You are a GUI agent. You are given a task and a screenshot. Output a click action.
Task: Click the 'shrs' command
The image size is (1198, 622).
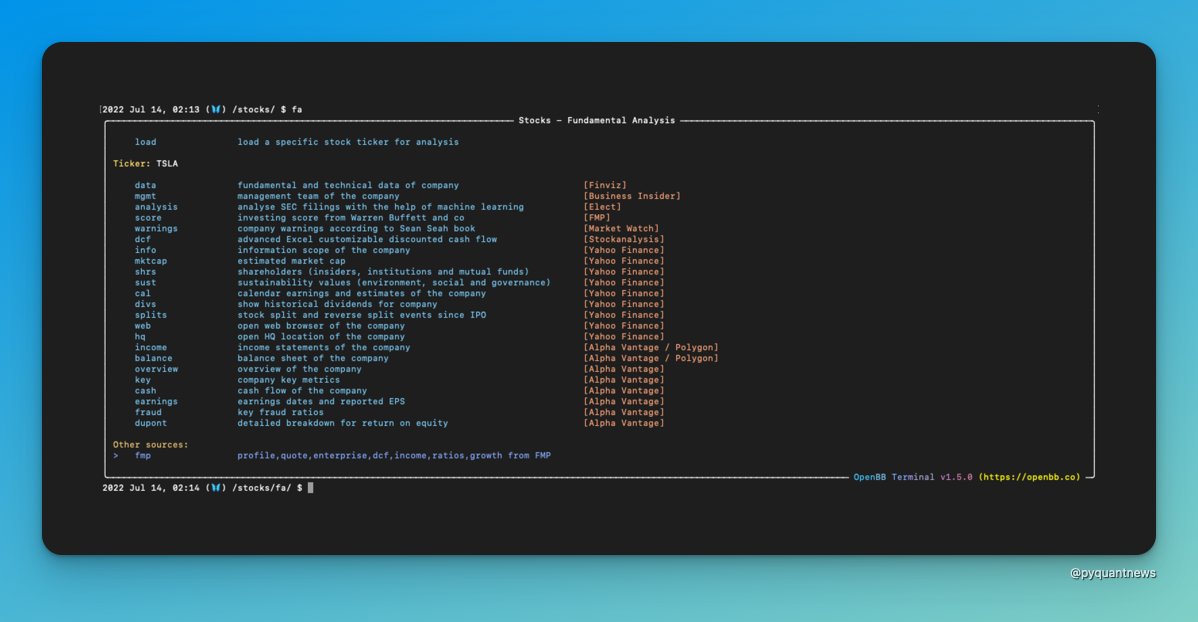(x=145, y=271)
